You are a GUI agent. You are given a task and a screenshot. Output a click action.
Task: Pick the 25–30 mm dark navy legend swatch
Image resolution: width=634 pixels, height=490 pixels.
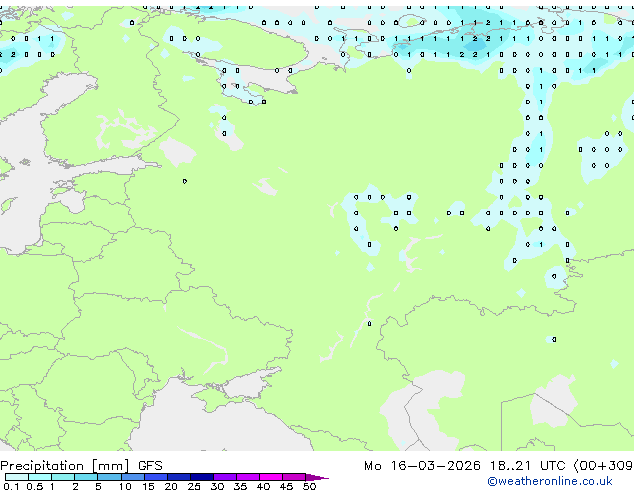202,477
